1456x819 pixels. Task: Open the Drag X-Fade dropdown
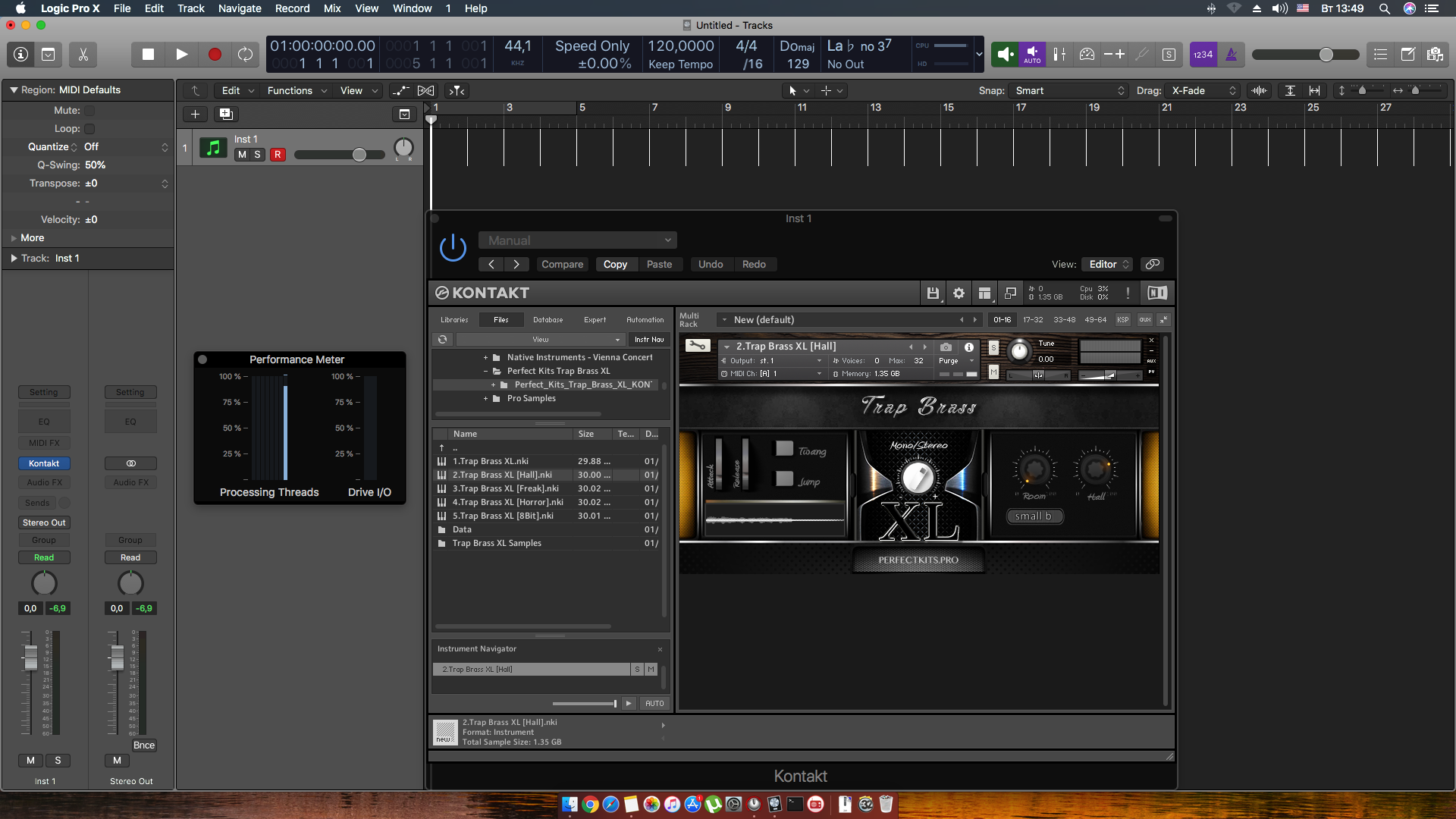pyautogui.click(x=1203, y=90)
